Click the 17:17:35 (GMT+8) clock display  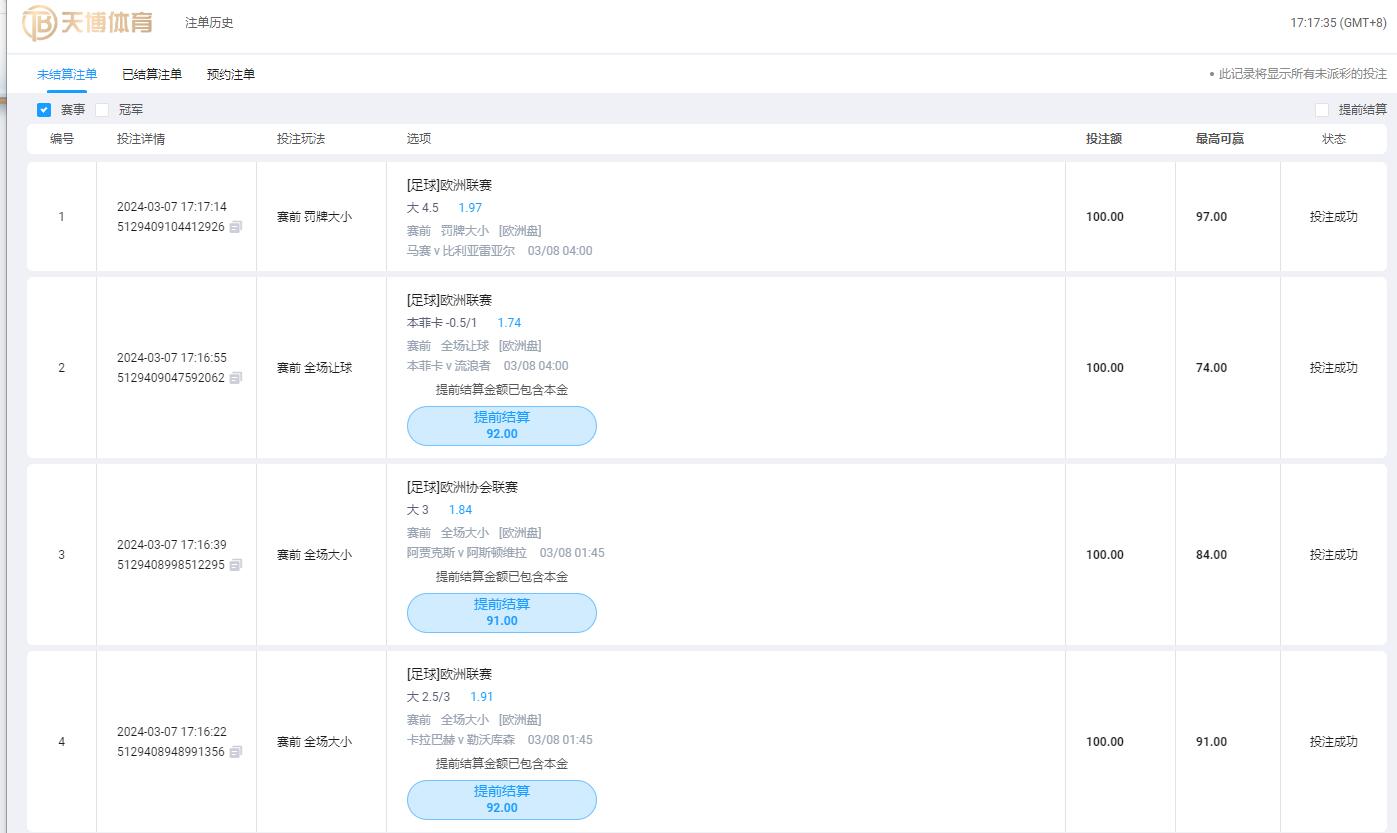(1337, 22)
